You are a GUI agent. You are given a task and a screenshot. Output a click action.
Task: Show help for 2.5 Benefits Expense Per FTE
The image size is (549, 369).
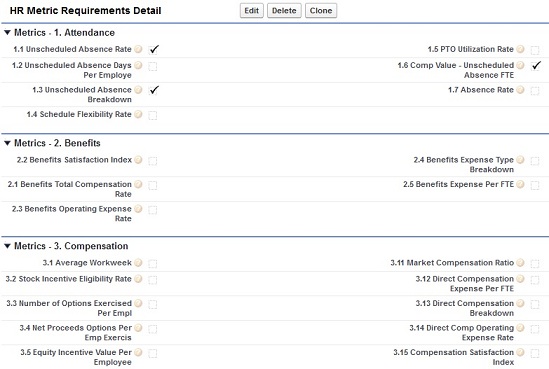pos(520,184)
